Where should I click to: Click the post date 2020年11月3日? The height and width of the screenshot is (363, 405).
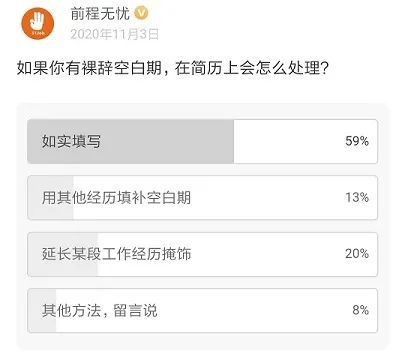pos(114,34)
